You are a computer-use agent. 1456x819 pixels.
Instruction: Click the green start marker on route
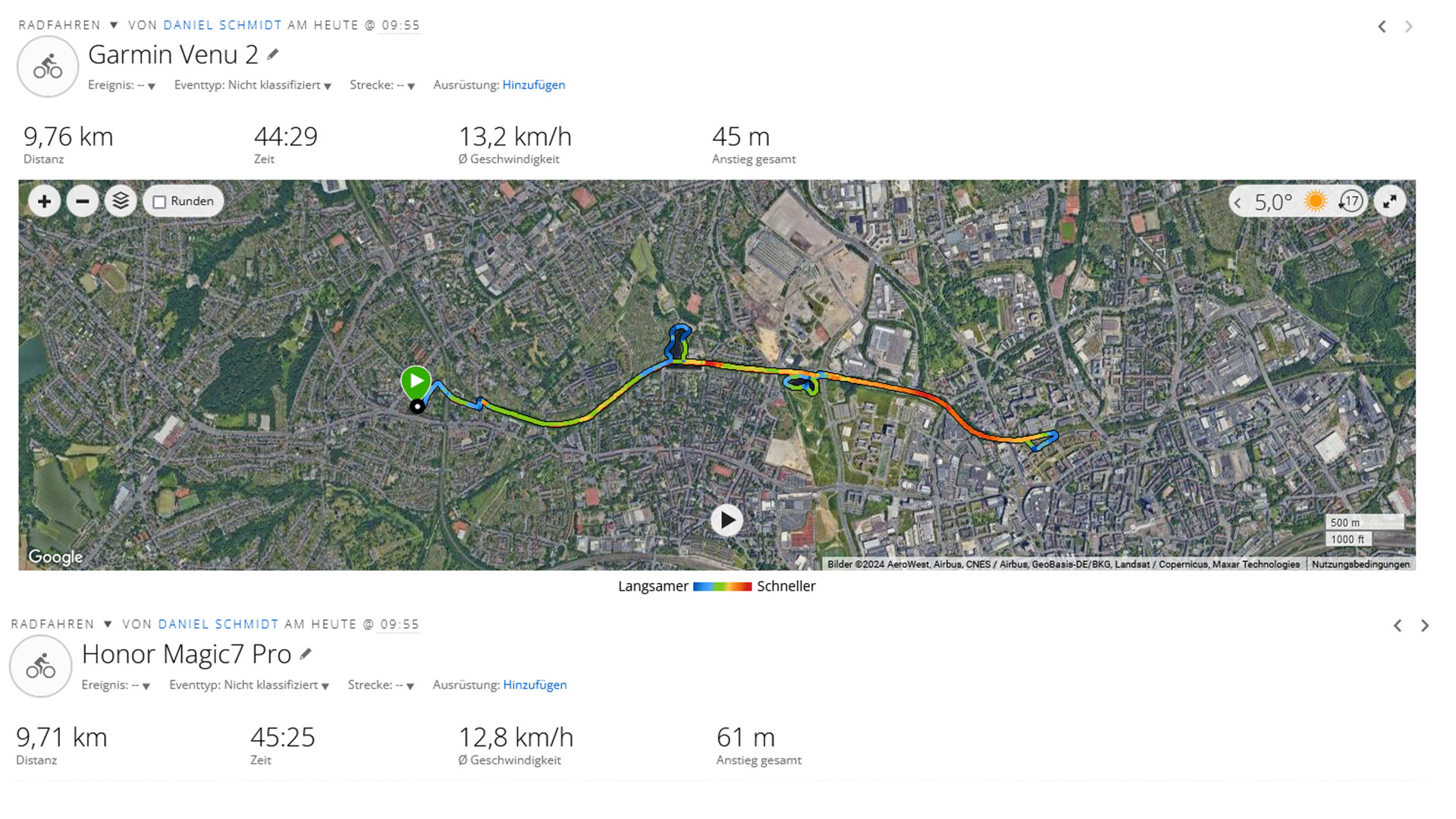click(x=416, y=381)
